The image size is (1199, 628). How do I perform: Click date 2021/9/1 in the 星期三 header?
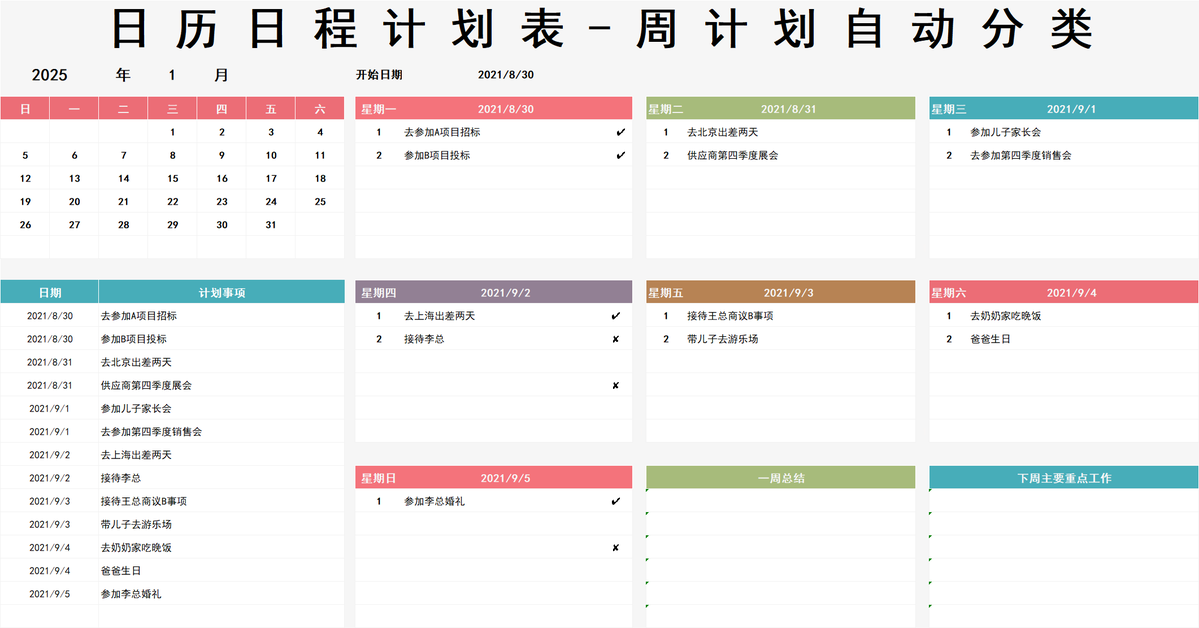coord(1071,109)
